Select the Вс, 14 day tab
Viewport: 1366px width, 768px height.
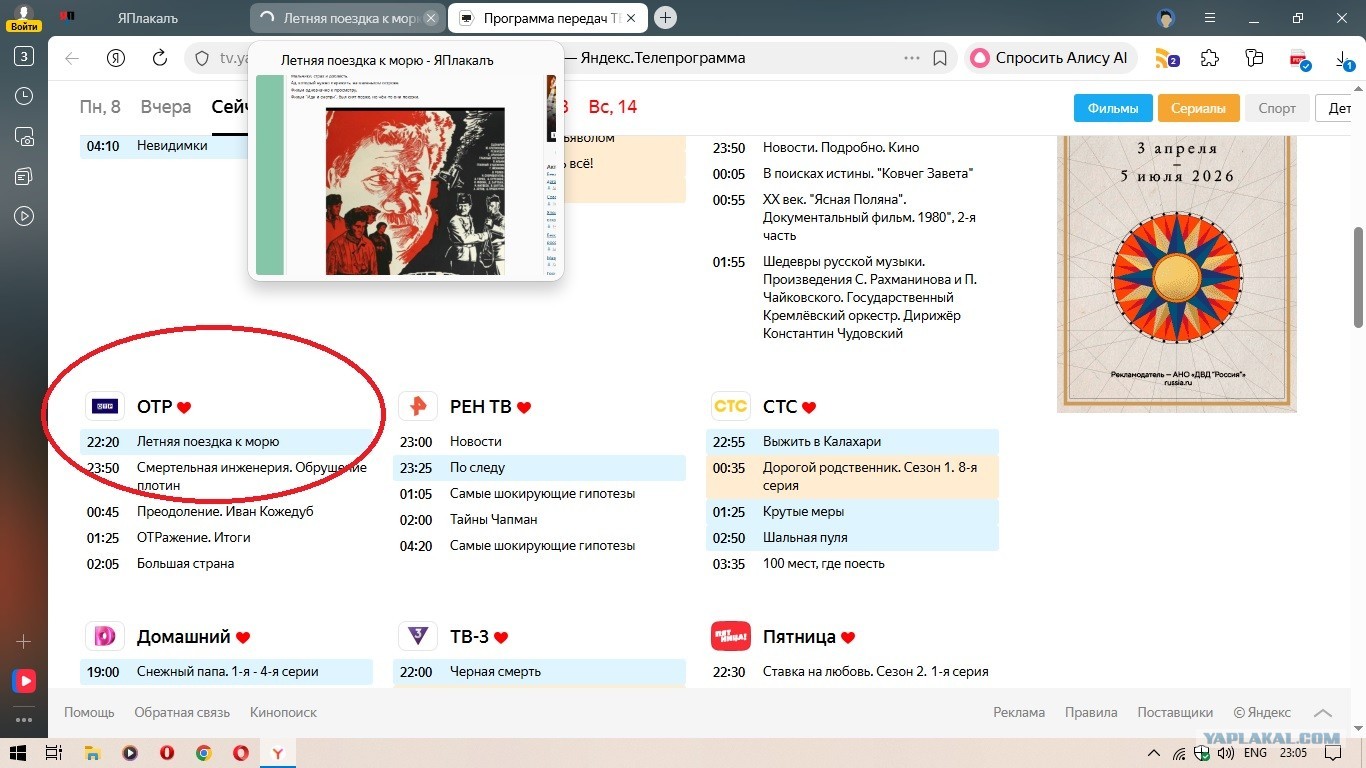tap(613, 107)
